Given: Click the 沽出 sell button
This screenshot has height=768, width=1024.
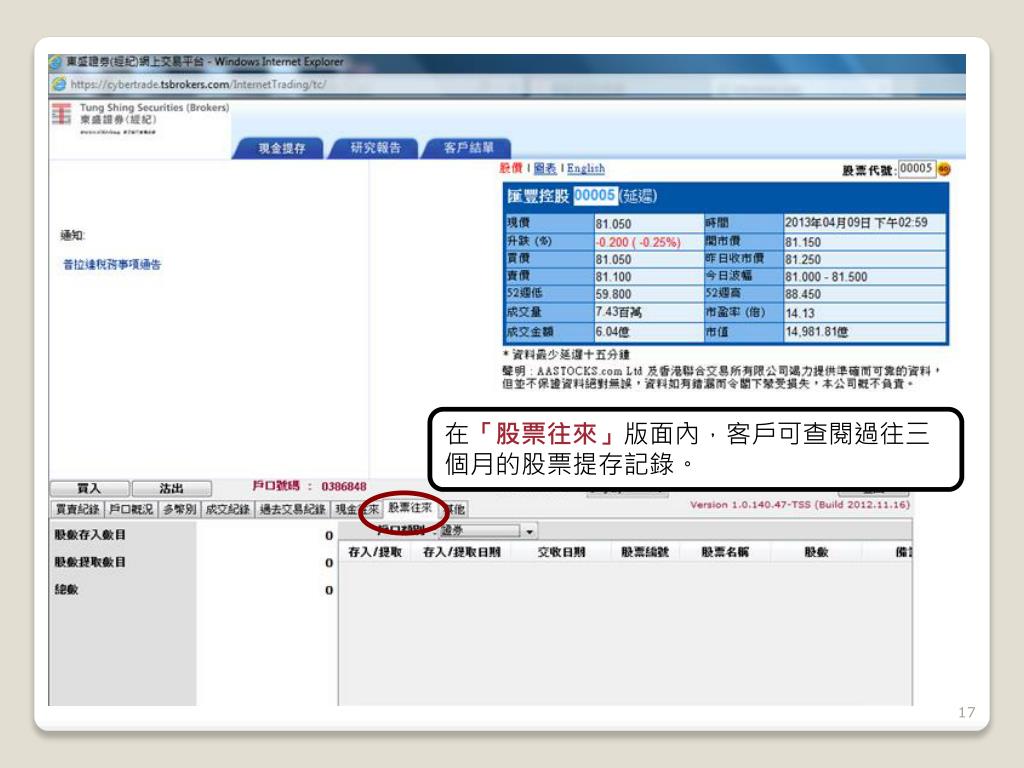Looking at the screenshot, I should tap(172, 488).
